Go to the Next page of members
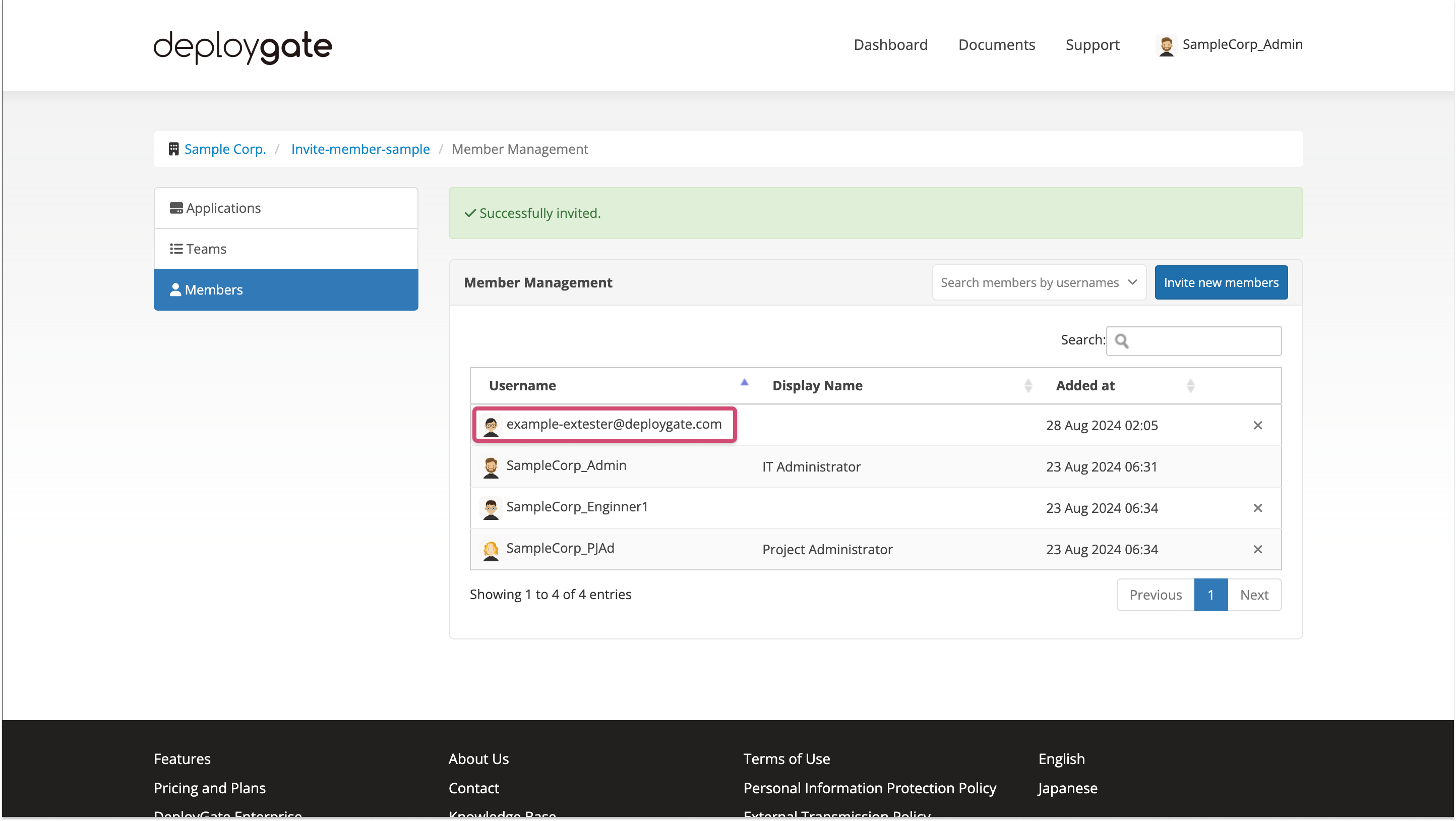The width and height of the screenshot is (1456, 821). coord(1255,594)
